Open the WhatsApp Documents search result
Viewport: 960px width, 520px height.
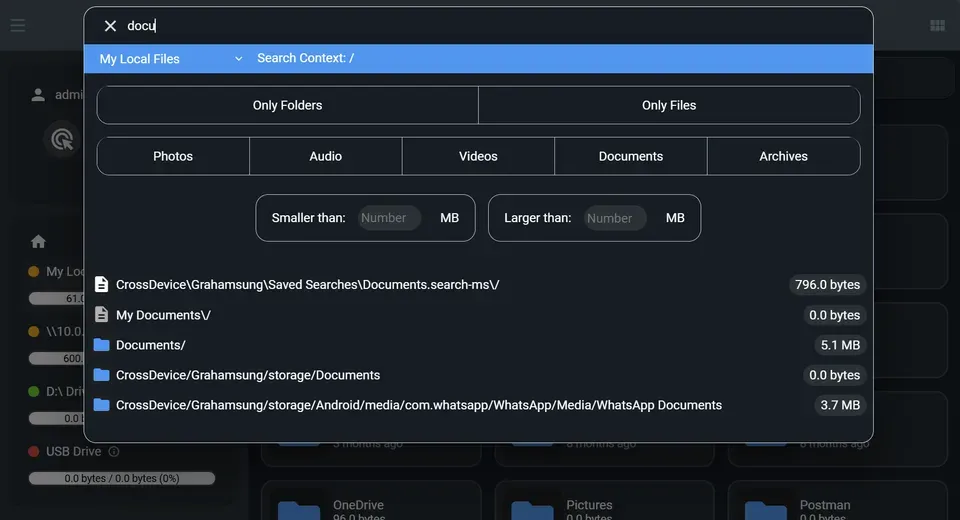(x=418, y=405)
